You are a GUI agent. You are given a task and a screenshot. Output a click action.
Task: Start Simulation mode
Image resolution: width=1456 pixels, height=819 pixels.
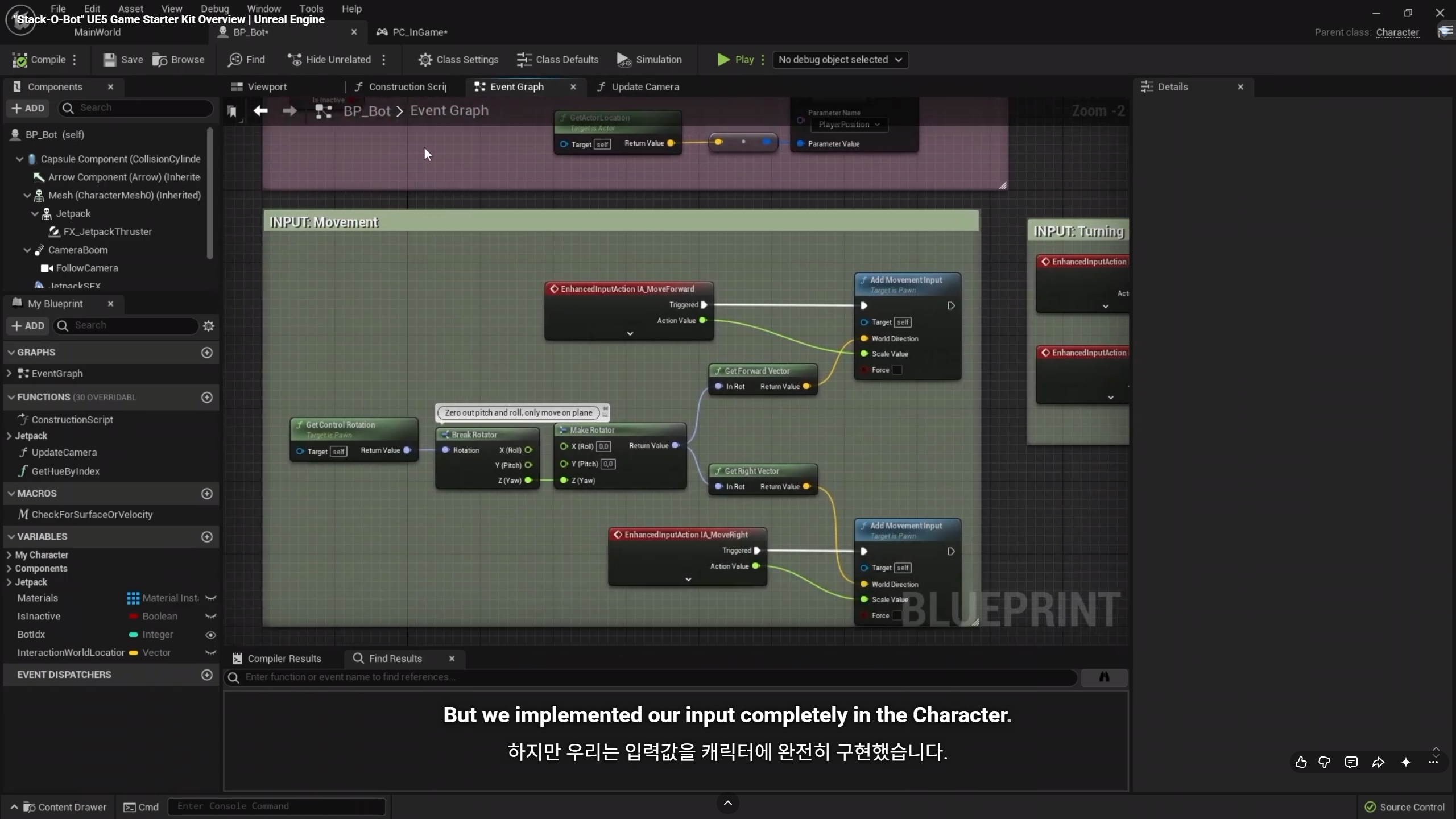(650, 60)
